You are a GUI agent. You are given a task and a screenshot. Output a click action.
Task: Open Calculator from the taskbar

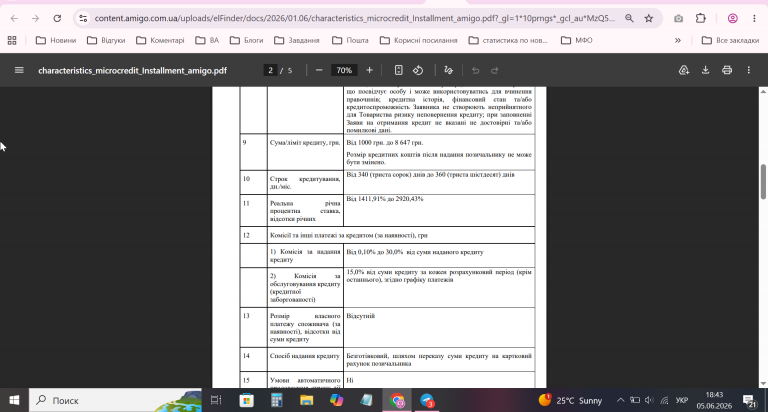coord(277,400)
